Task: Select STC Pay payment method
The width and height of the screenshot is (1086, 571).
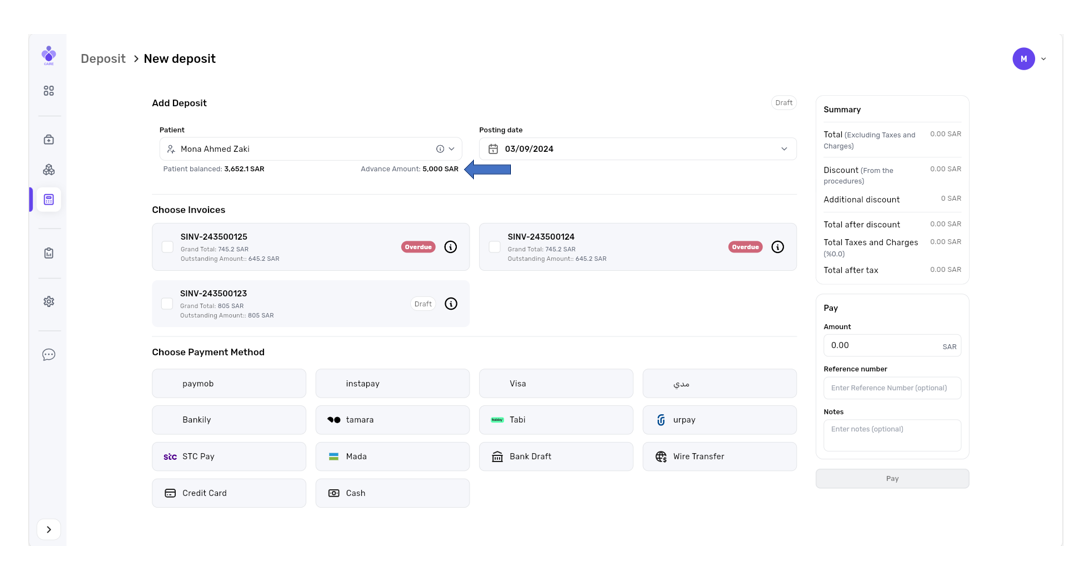Action: pyautogui.click(x=229, y=457)
